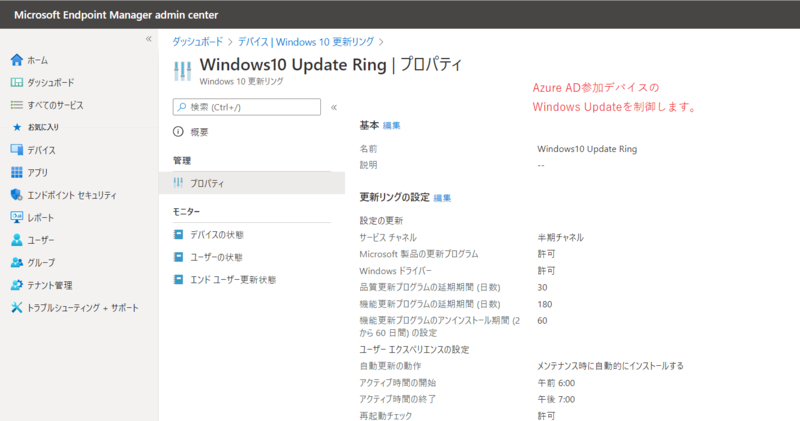Click the Windows ドライバー label
The image size is (800, 421).
click(x=395, y=270)
